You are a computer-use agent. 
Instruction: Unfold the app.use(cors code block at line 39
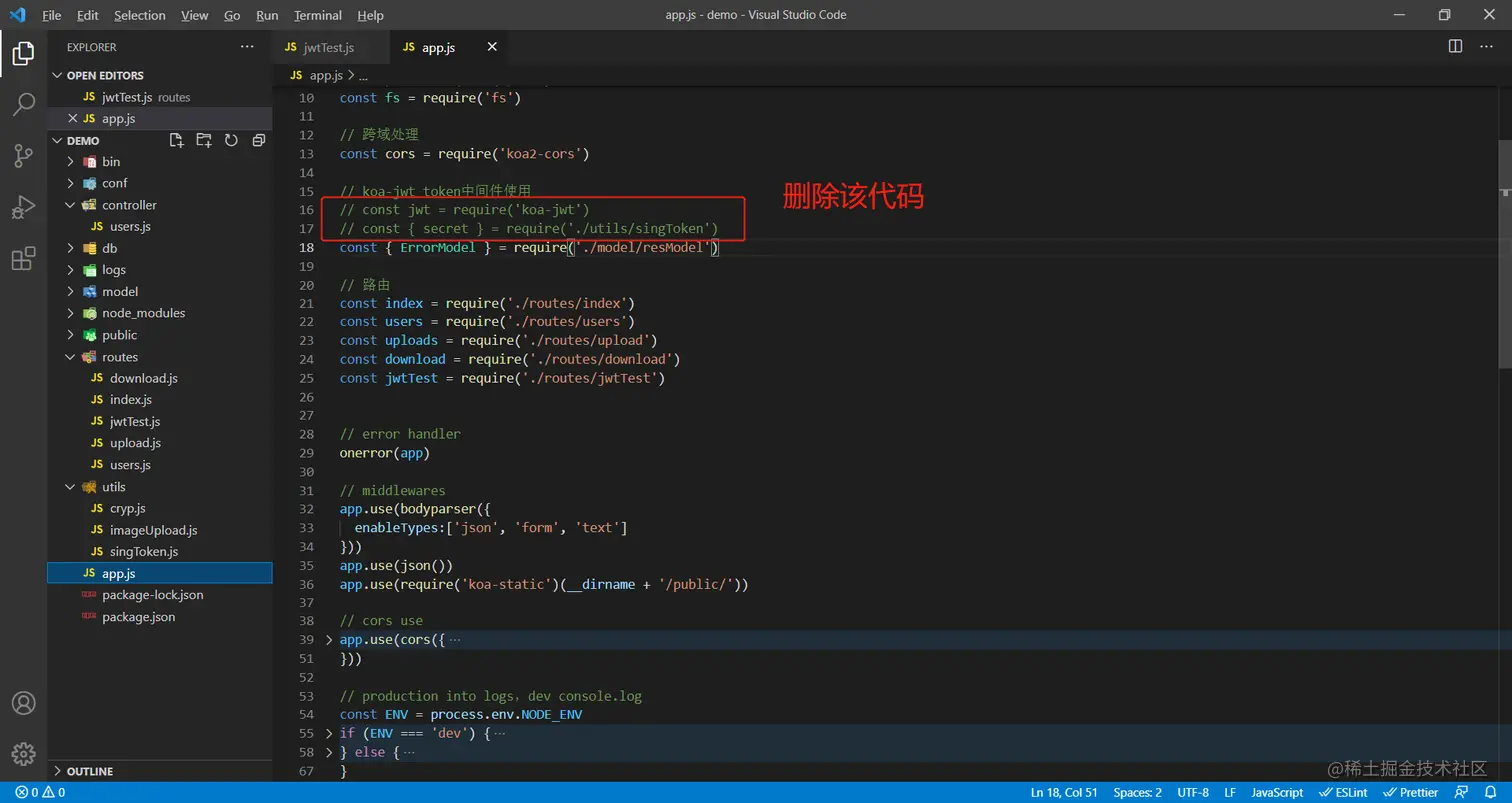[x=329, y=640]
